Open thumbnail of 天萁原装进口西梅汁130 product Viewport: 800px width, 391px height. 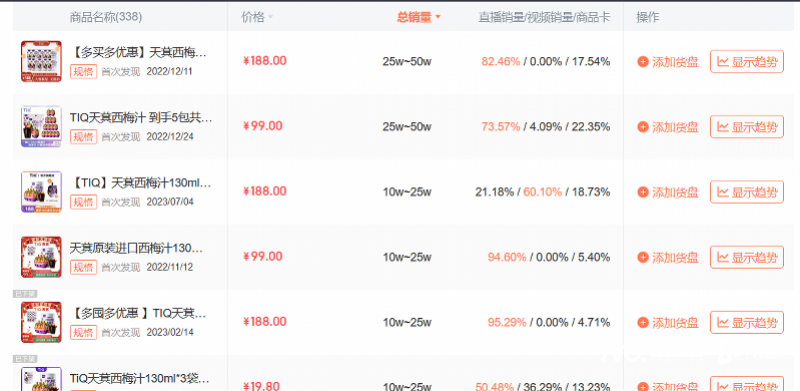coord(41,257)
